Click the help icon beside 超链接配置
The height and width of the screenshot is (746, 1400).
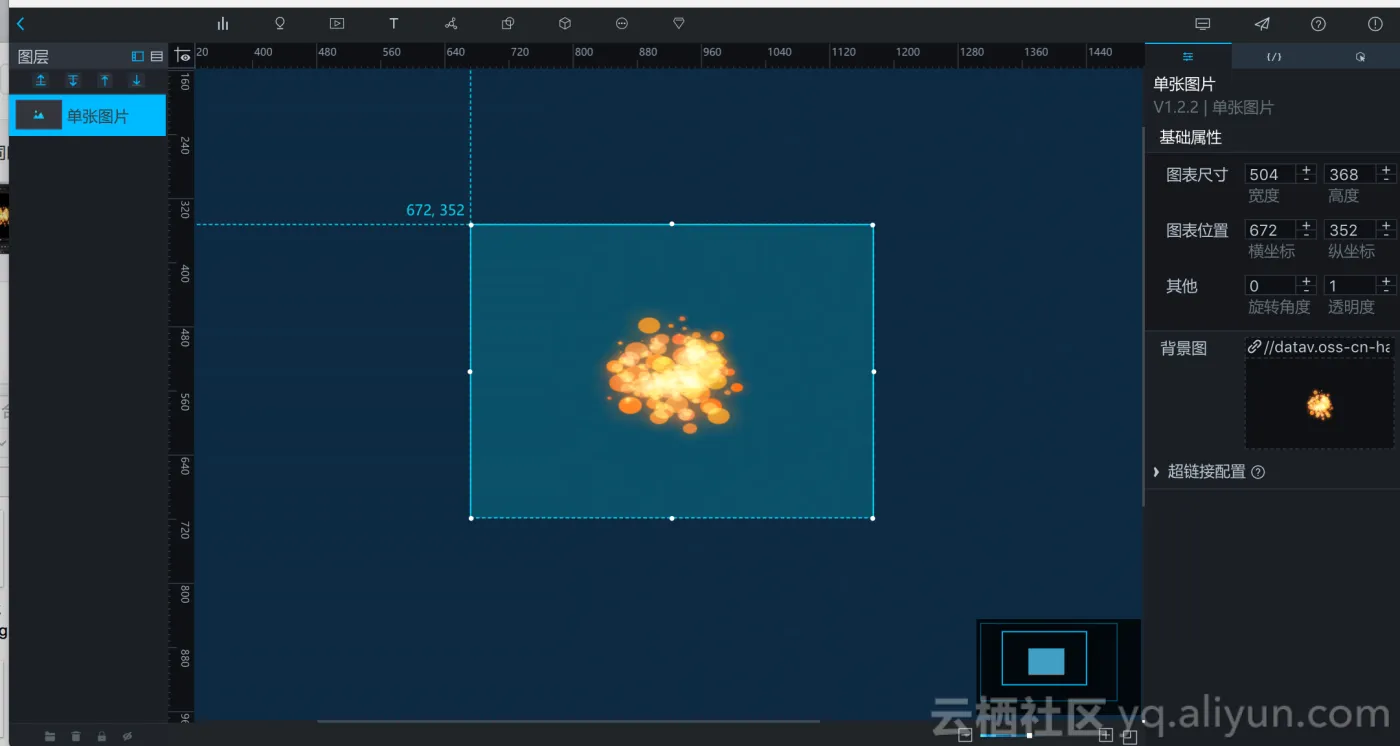(x=1258, y=472)
